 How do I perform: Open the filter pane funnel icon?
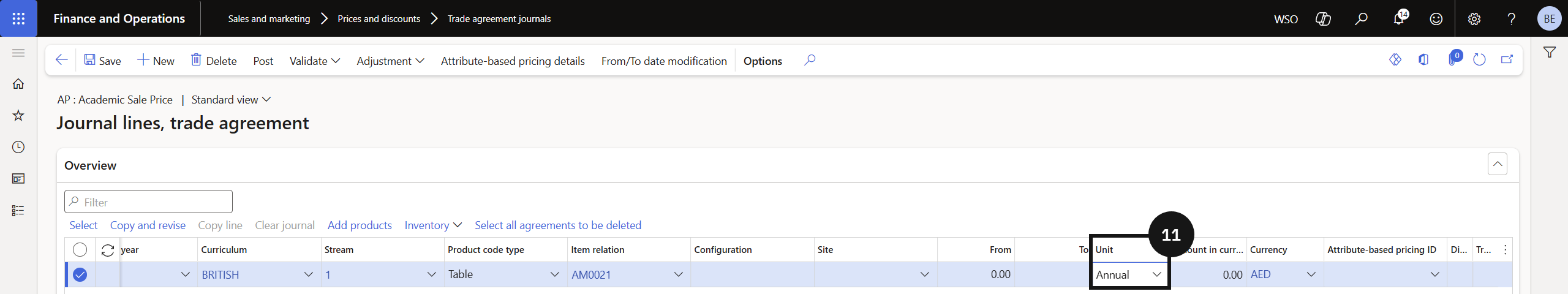pos(1550,53)
